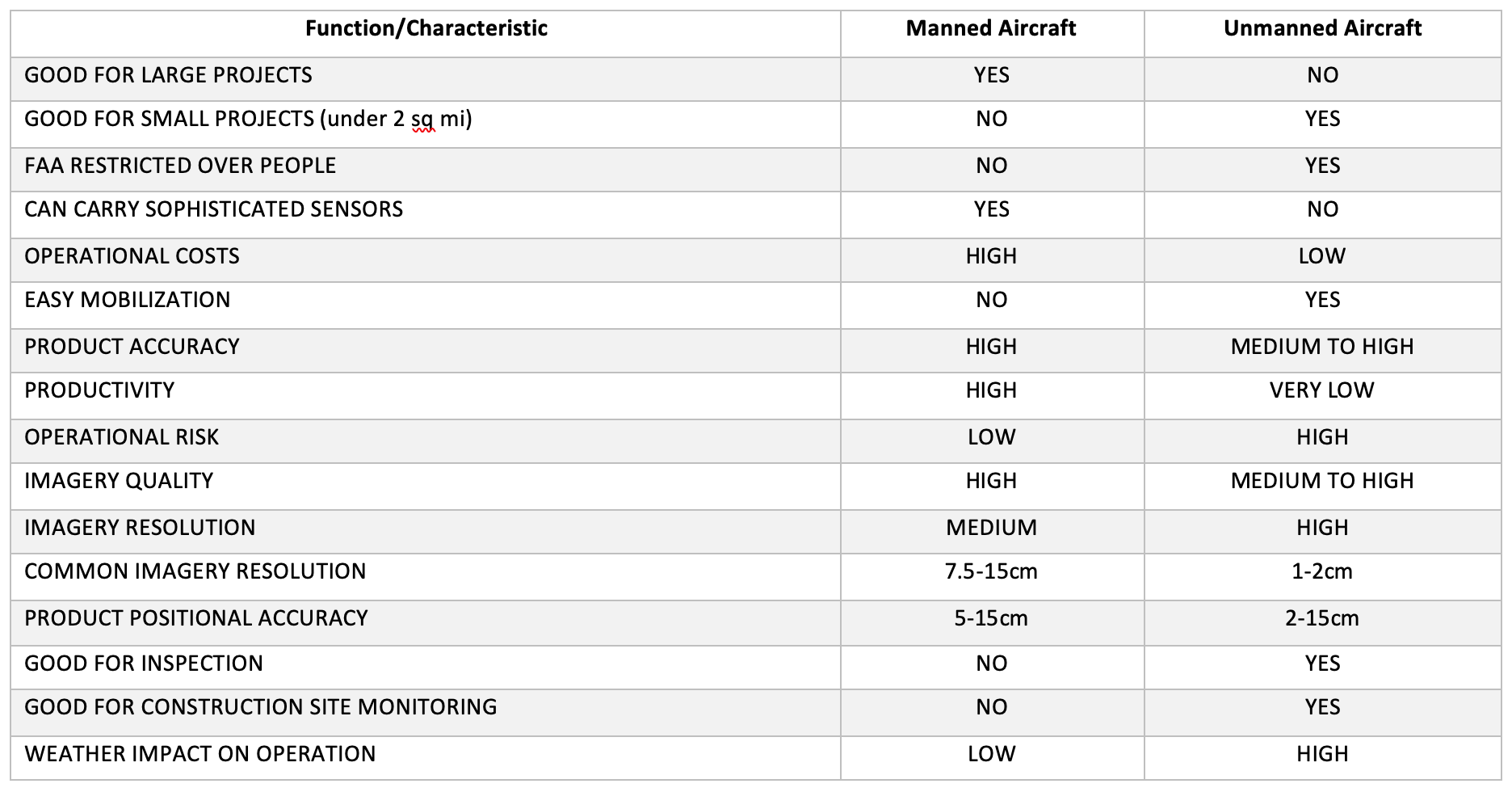Click the Function/Characteristic column header
Viewport: 1512px width, 792px height.
coord(426,28)
